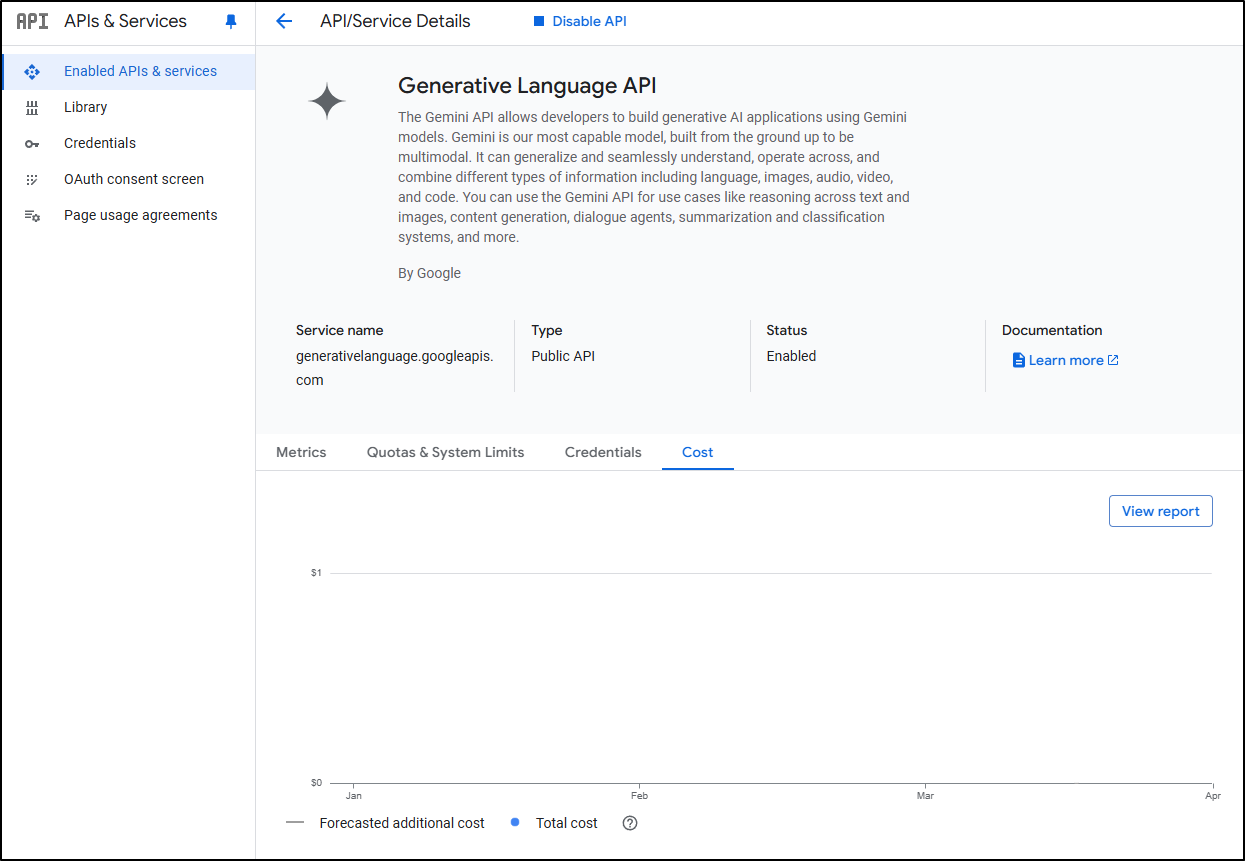
Task: Click the Apr label on chart axis
Action: [x=1213, y=796]
